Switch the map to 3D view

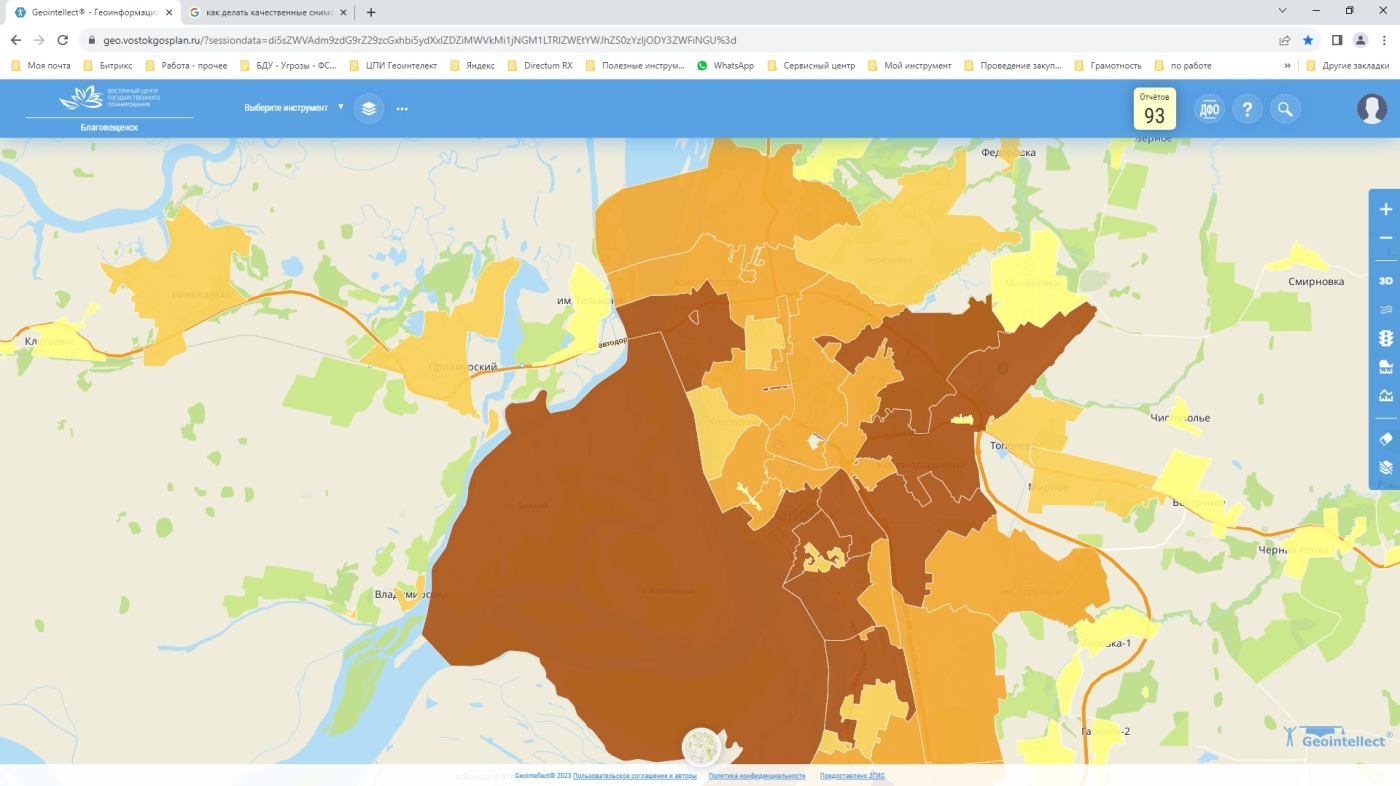pos(1385,281)
